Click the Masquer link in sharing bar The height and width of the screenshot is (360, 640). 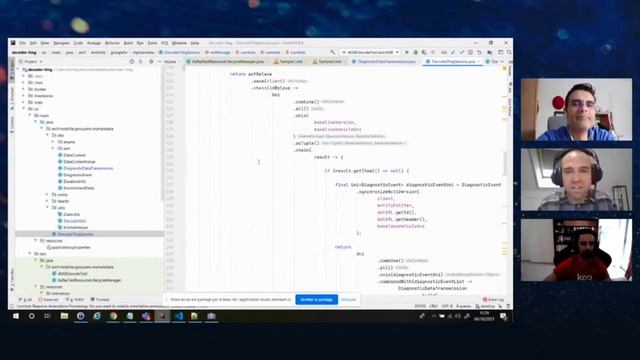(349, 300)
